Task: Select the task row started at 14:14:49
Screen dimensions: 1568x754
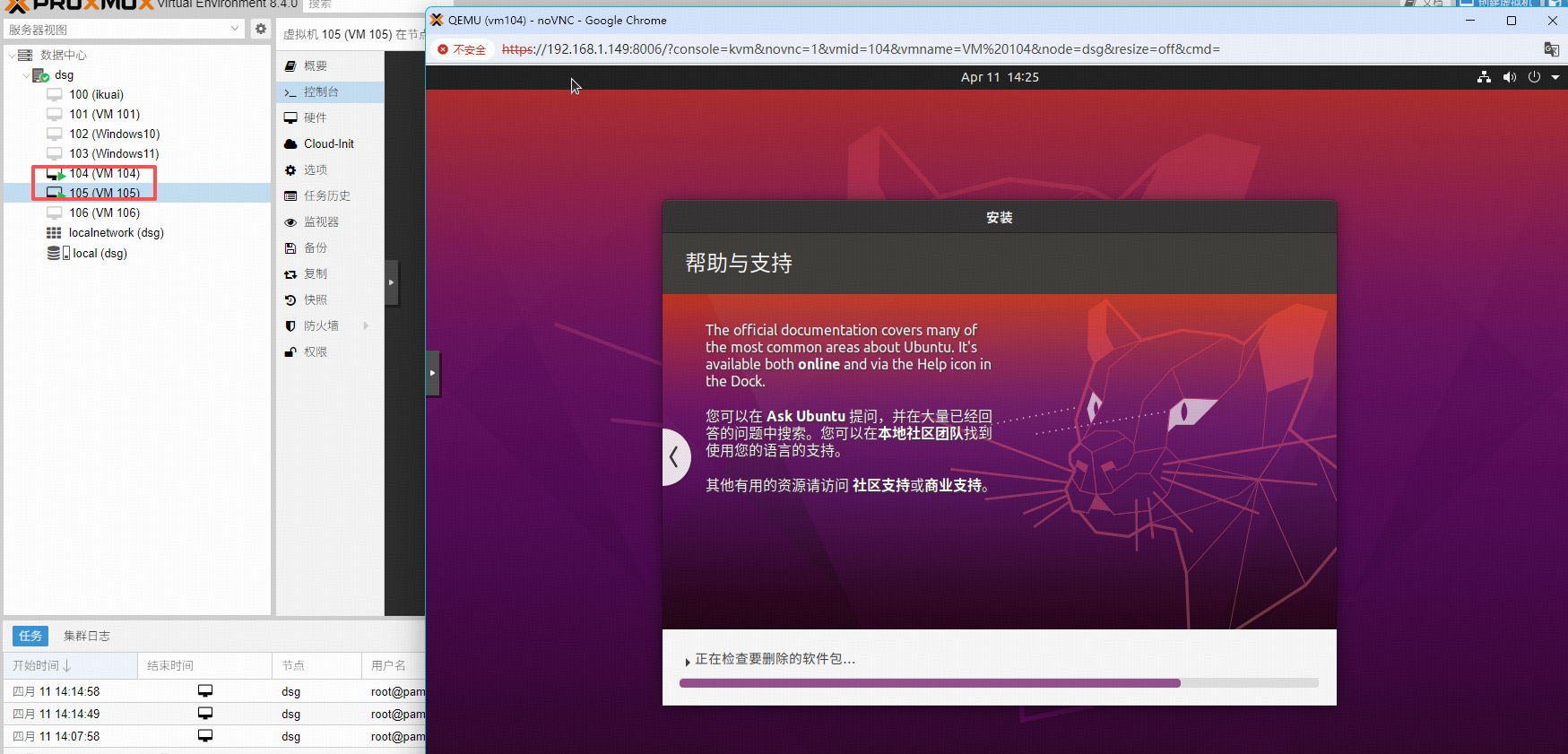Action: click(x=215, y=715)
